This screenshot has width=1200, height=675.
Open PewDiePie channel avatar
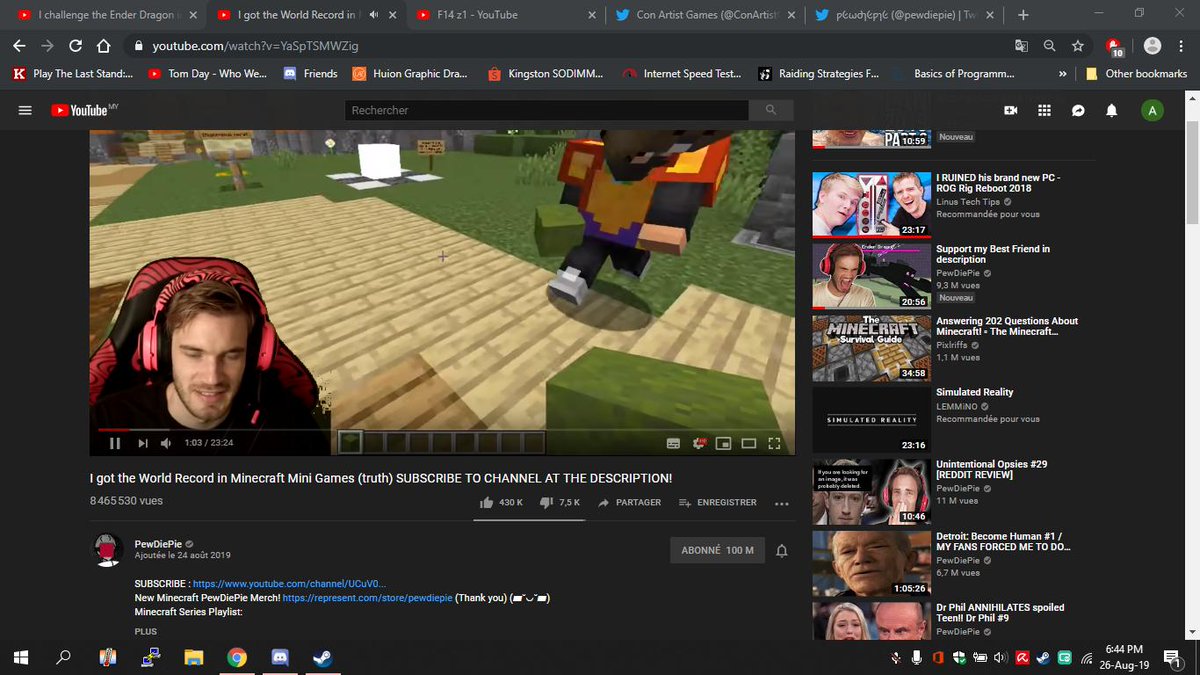[109, 549]
